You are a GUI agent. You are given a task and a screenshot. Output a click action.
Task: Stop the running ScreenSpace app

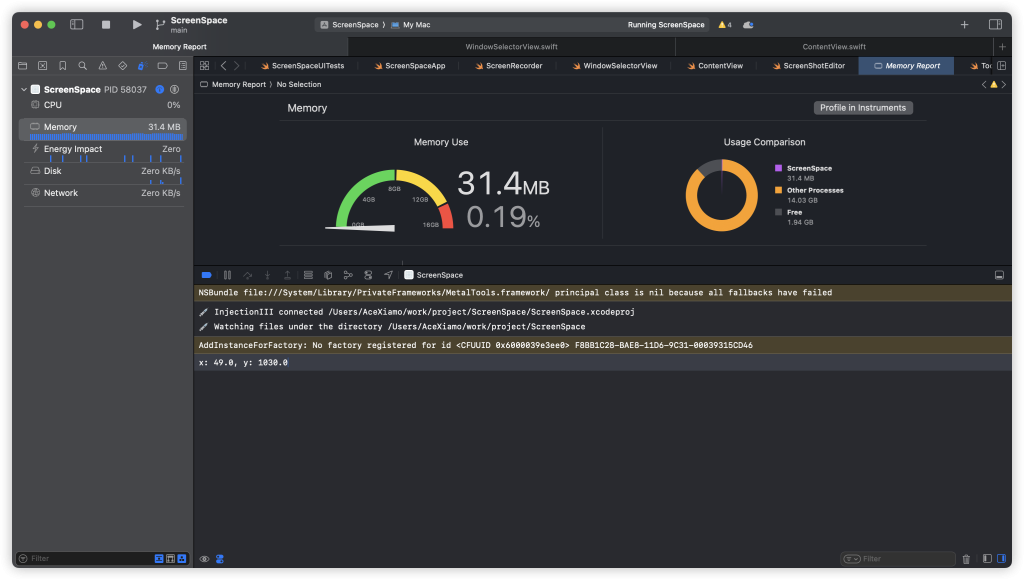[x=106, y=24]
